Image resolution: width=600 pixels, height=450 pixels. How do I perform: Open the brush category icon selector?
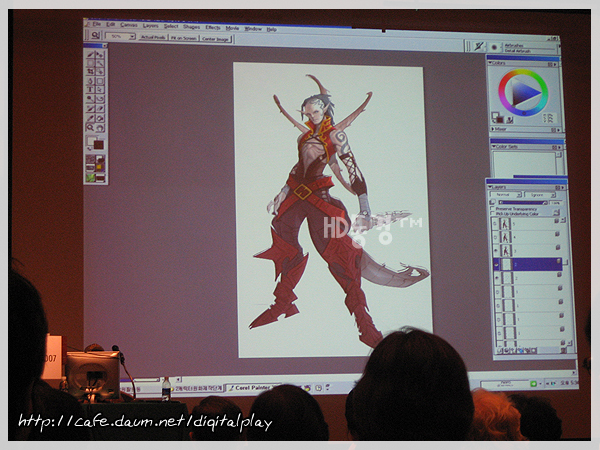(478, 46)
